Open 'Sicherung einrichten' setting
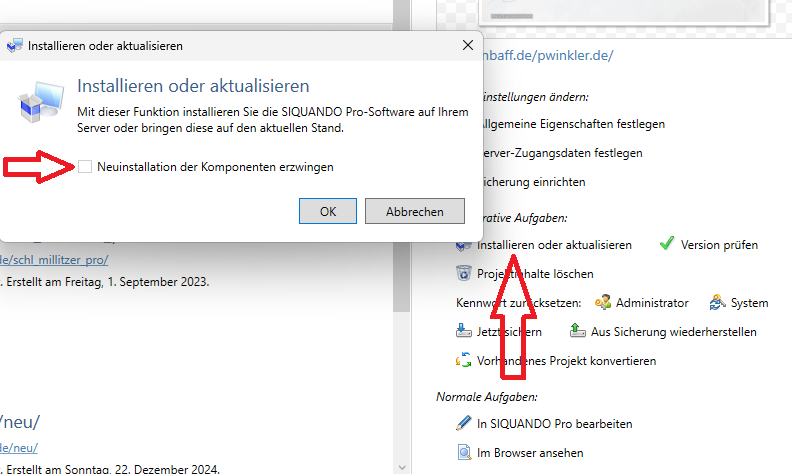 pyautogui.click(x=534, y=182)
